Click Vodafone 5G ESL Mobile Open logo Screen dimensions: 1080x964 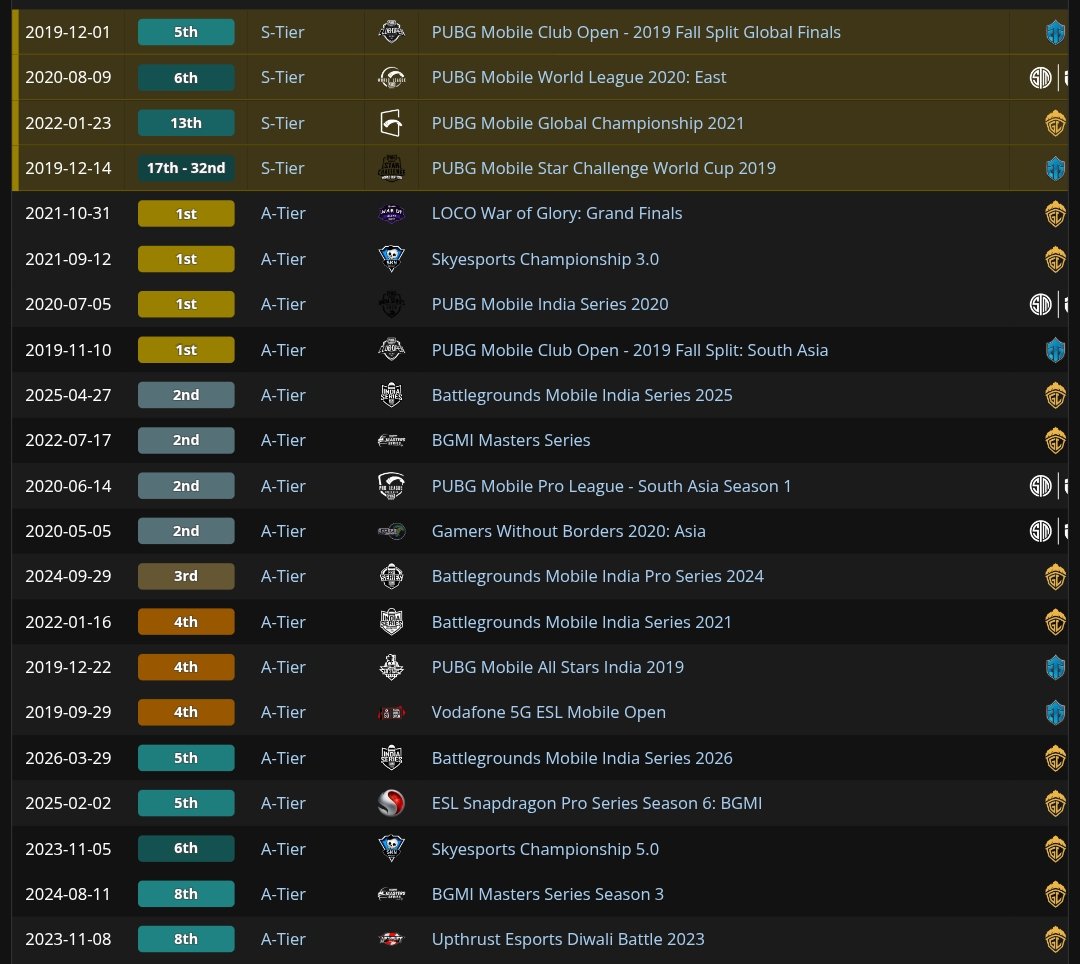[391, 713]
